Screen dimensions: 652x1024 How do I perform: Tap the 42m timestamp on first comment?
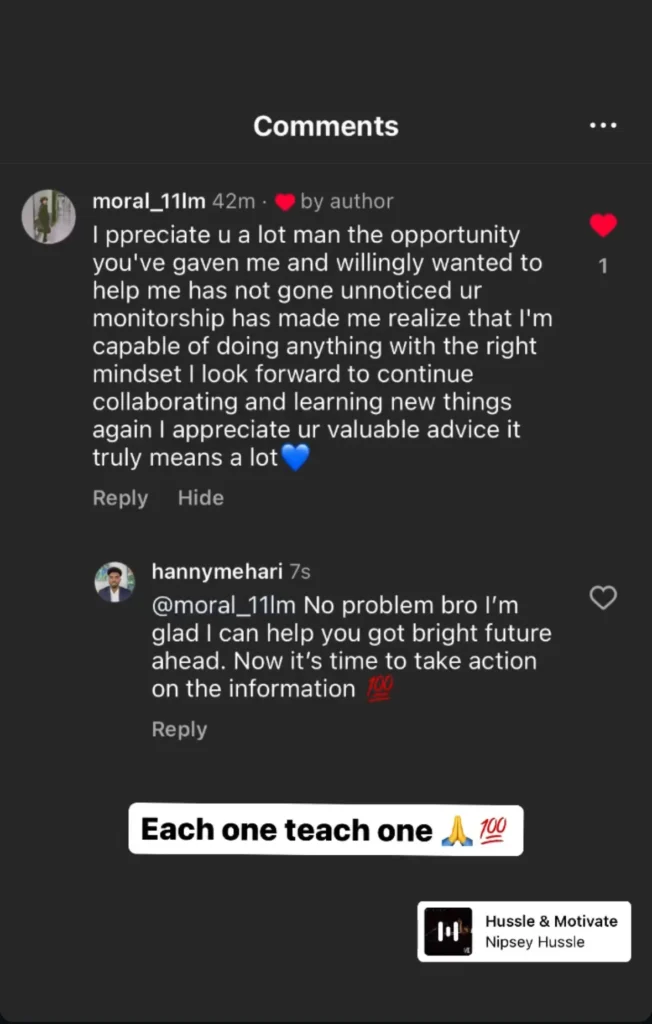tap(233, 201)
